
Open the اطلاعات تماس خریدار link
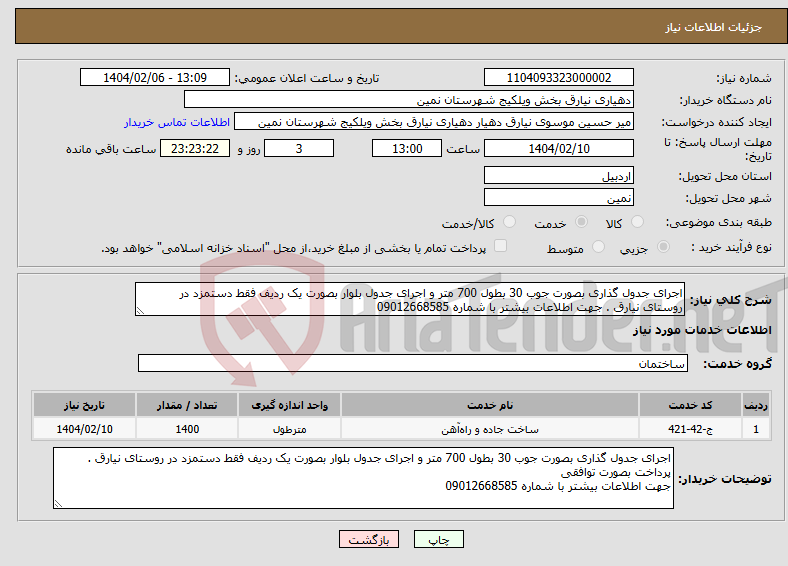pyautogui.click(x=177, y=122)
